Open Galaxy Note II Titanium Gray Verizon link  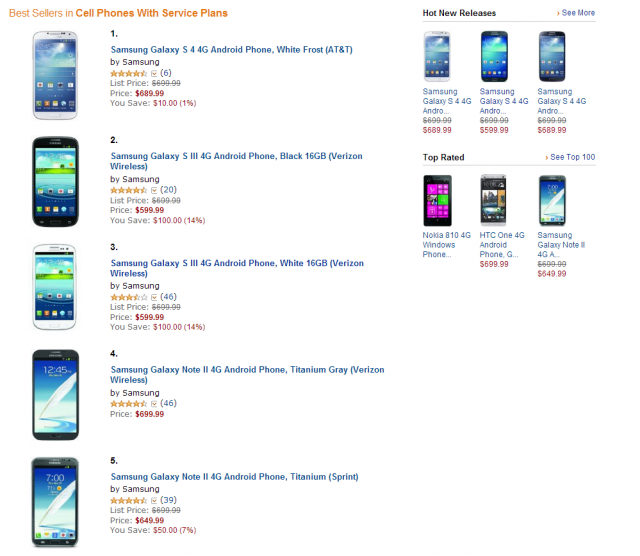[247, 375]
